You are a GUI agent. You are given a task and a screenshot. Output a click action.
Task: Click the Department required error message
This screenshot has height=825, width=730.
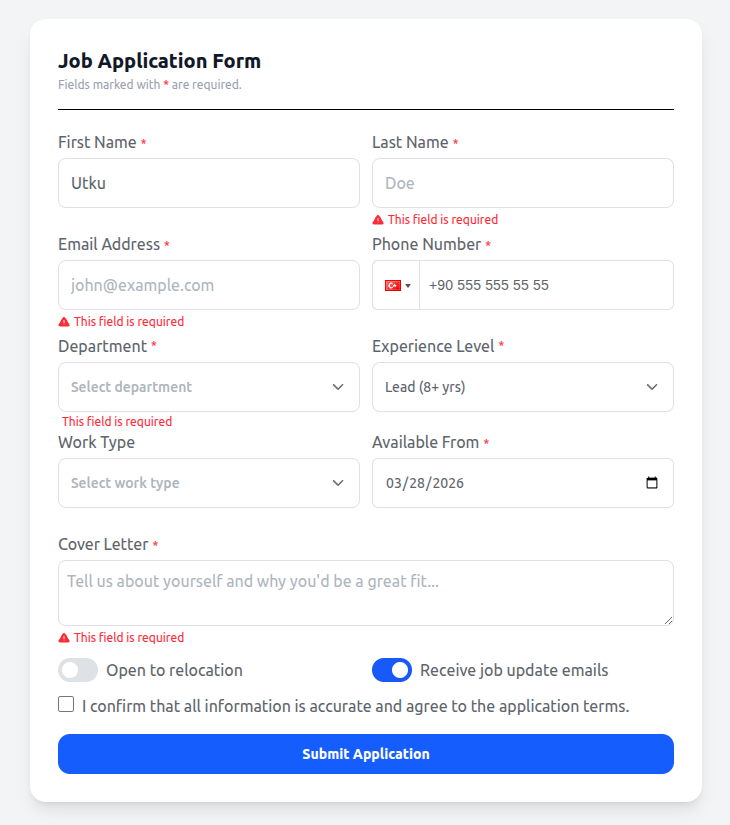click(117, 421)
